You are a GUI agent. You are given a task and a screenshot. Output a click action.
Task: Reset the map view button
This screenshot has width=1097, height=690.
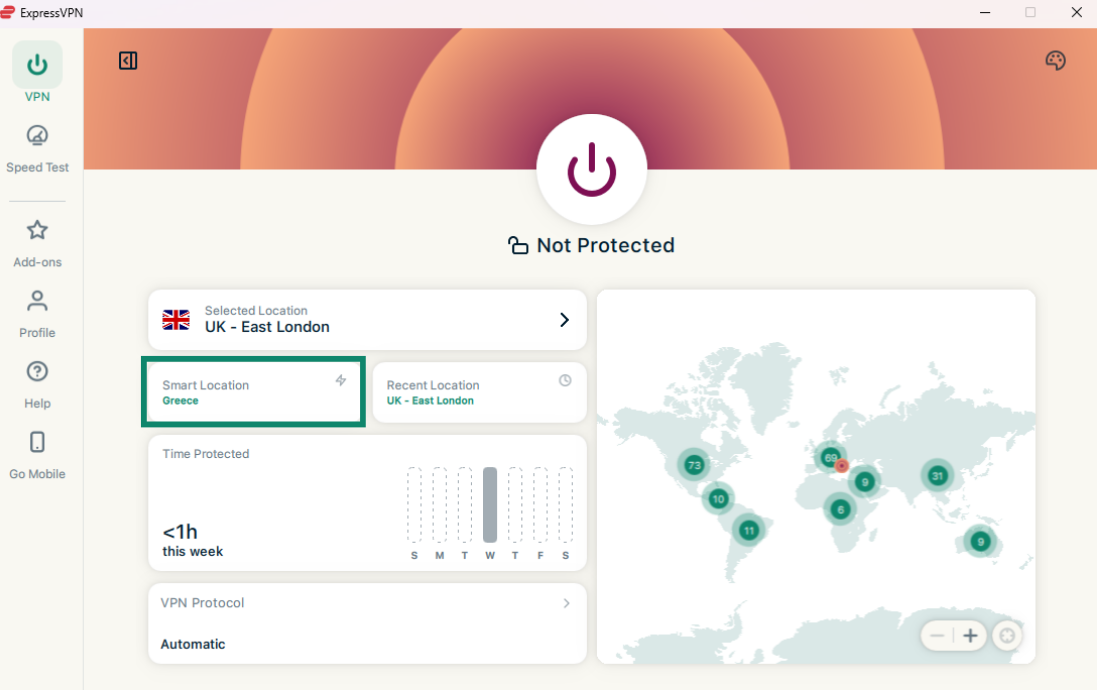[x=1007, y=636]
